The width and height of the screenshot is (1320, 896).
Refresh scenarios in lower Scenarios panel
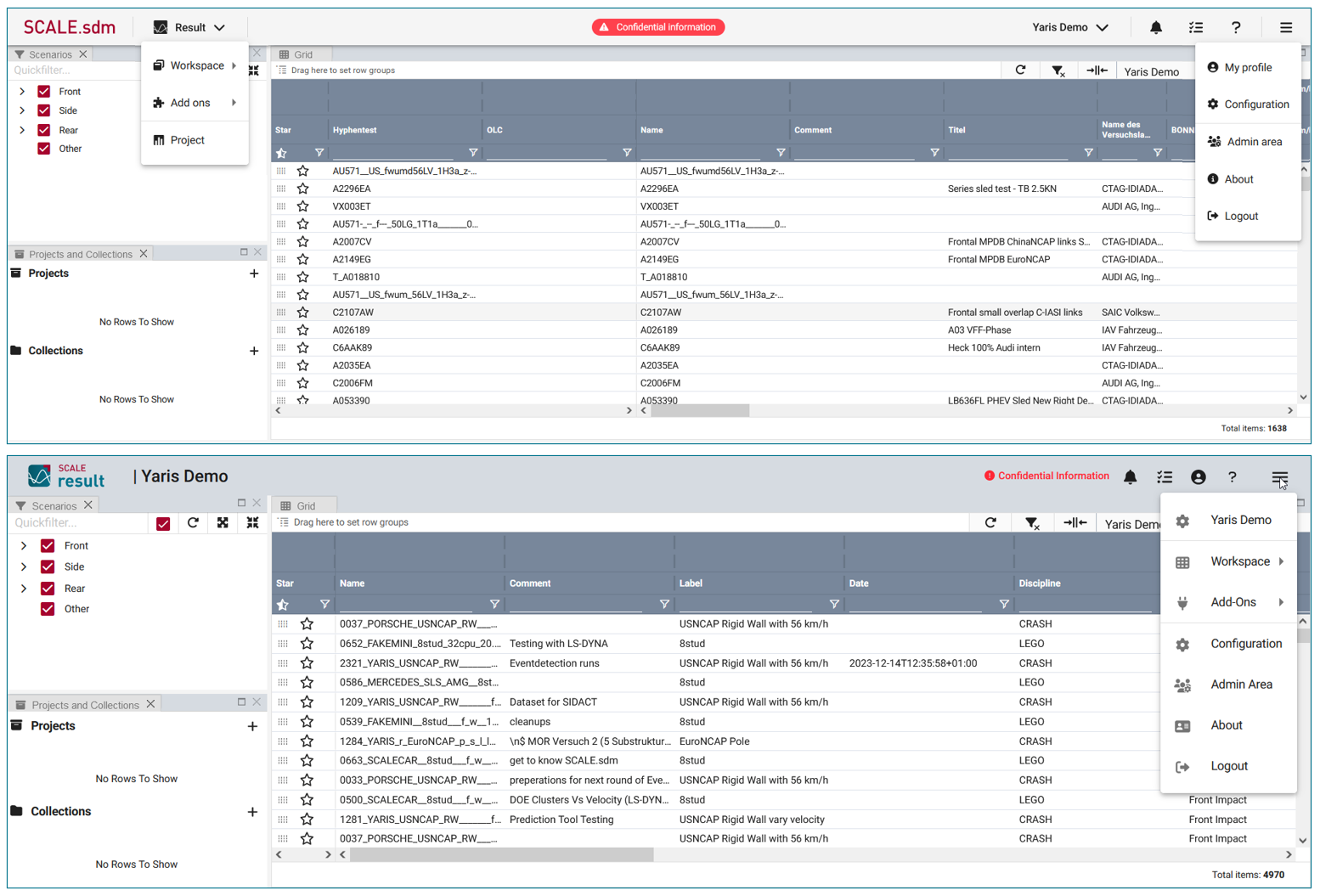(x=193, y=523)
